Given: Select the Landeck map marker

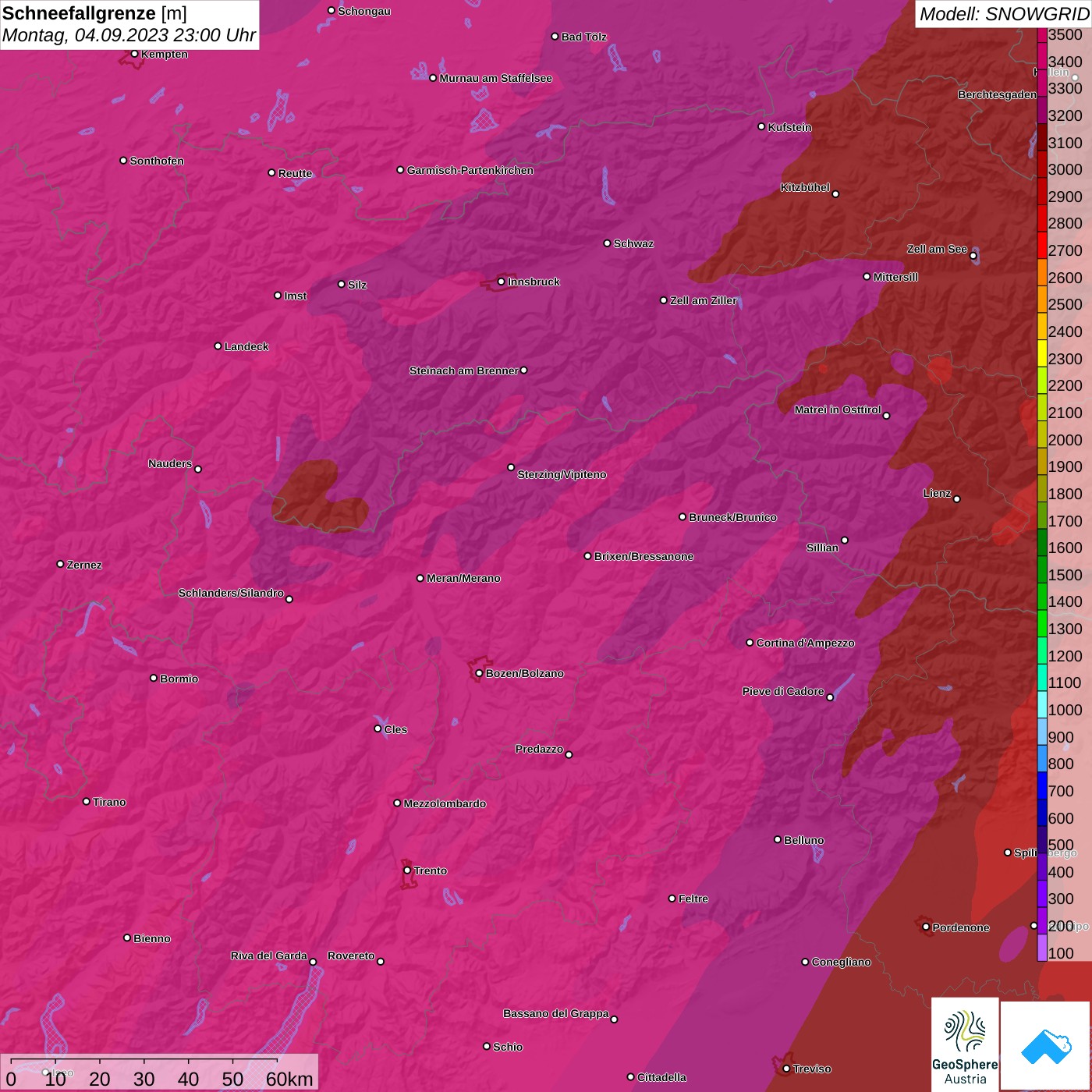Looking at the screenshot, I should (x=218, y=346).
